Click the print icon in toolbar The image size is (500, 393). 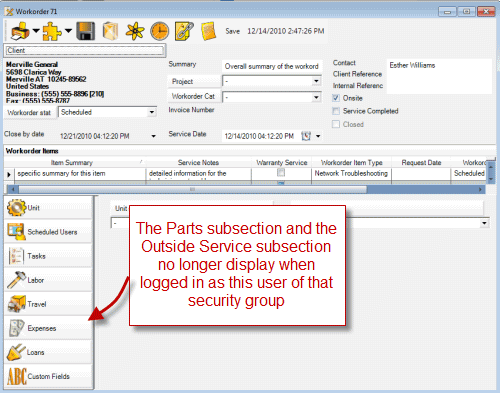20,31
